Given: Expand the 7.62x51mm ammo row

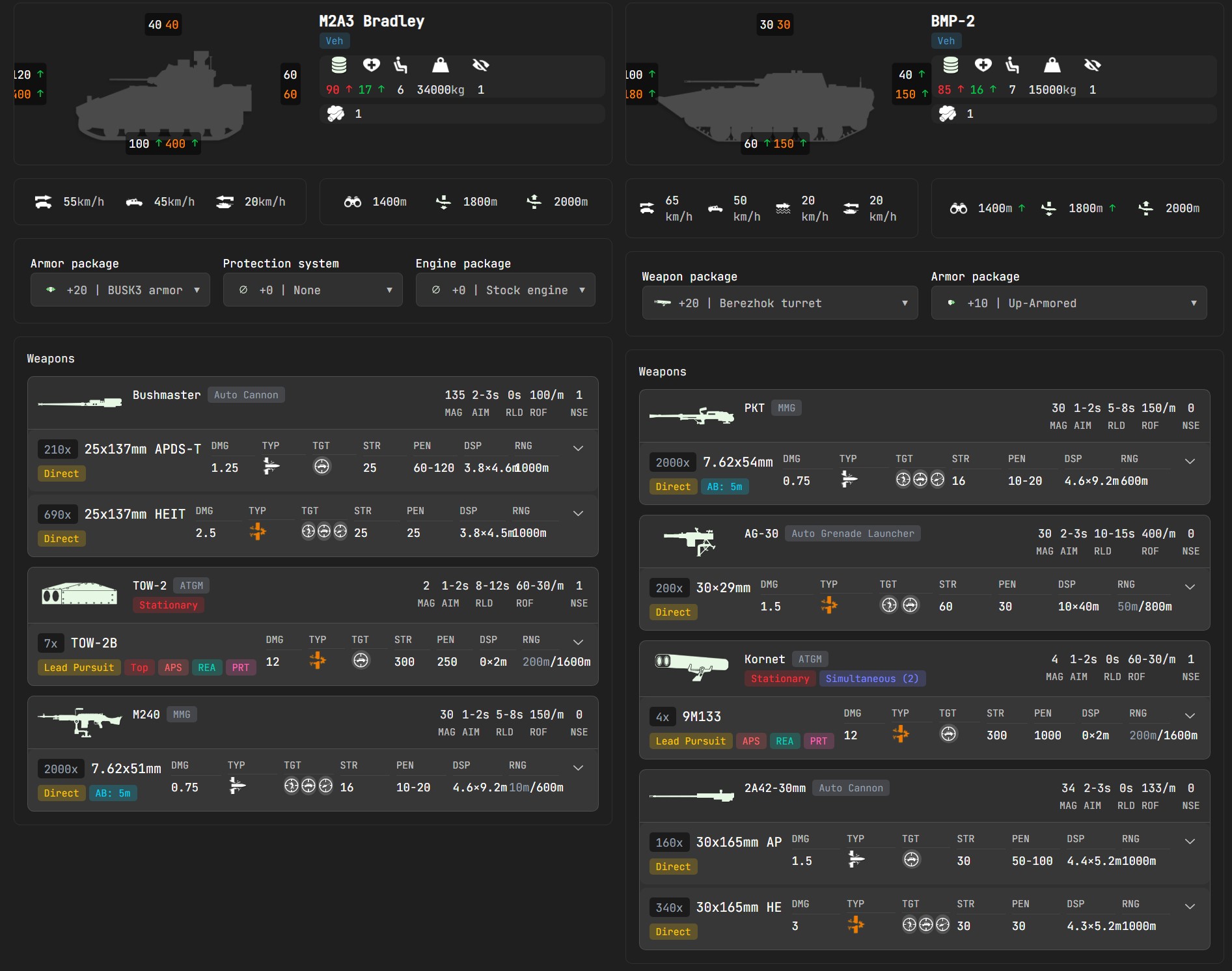Looking at the screenshot, I should pos(578,768).
